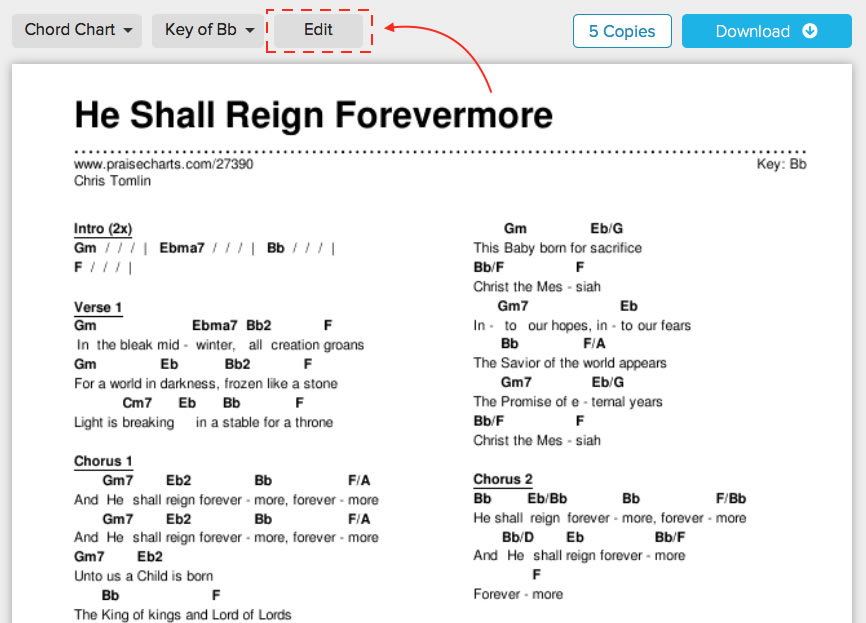866x623 pixels.
Task: Select the Chorus 1 section heading
Action: (103, 461)
